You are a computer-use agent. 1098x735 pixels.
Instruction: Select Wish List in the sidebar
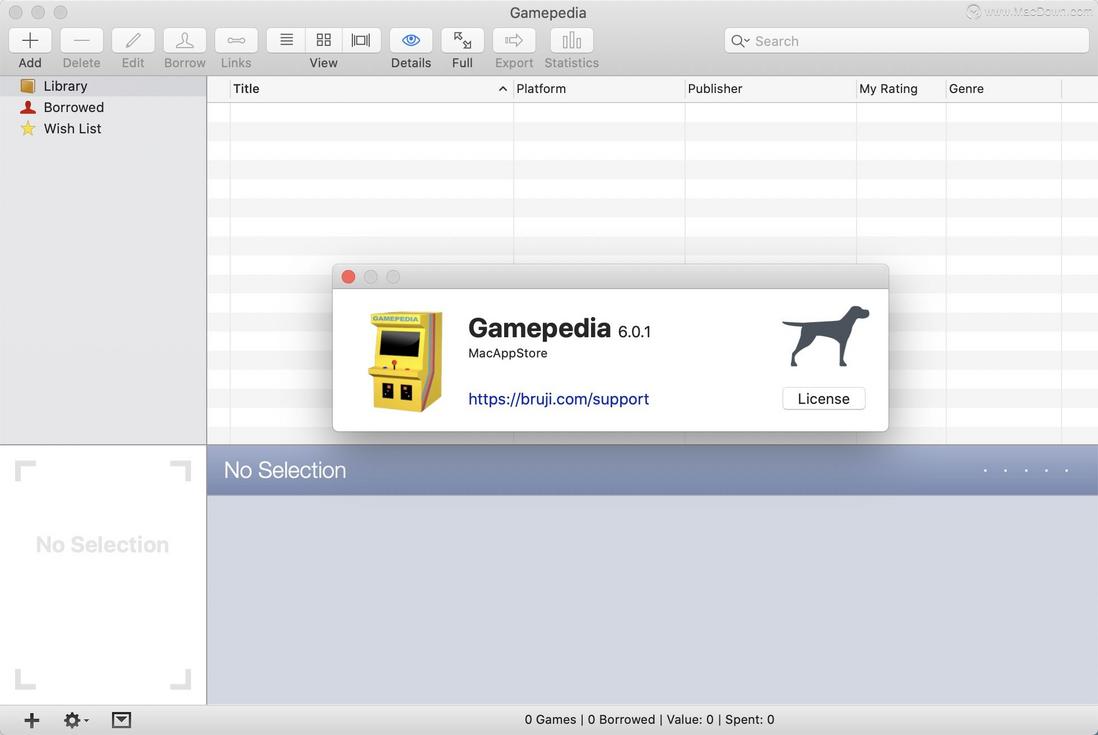tap(103, 129)
